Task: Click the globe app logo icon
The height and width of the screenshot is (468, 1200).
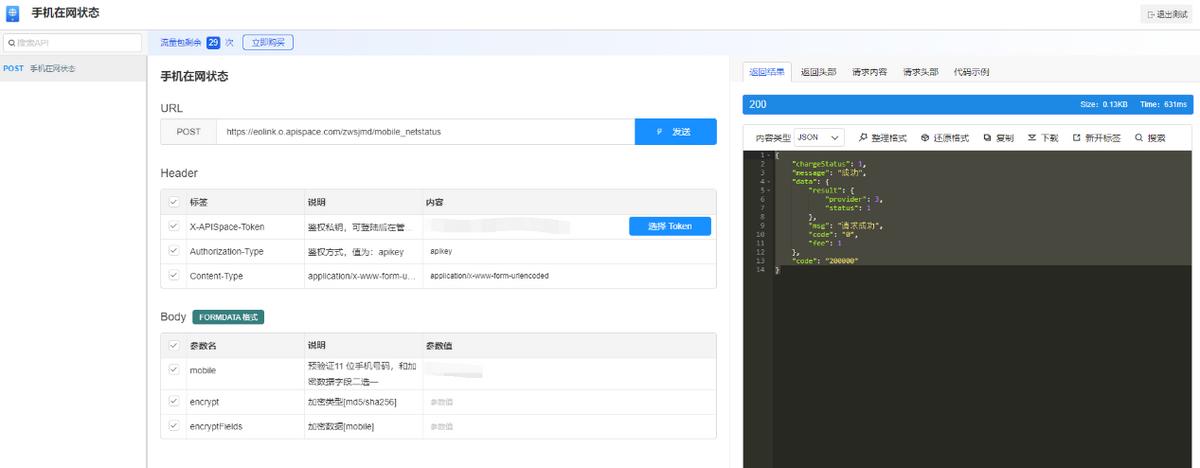Action: [x=13, y=13]
